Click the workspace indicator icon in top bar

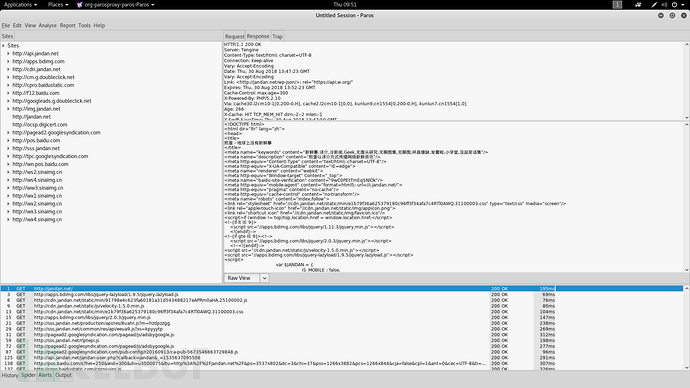[x=617, y=4]
